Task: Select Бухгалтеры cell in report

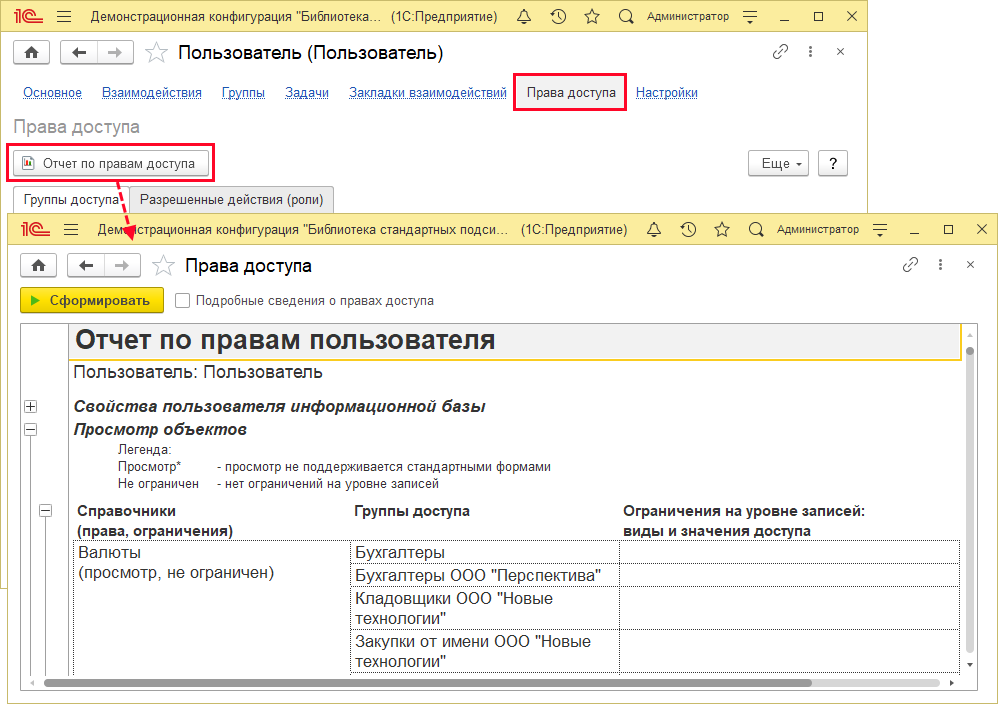Action: (x=485, y=553)
